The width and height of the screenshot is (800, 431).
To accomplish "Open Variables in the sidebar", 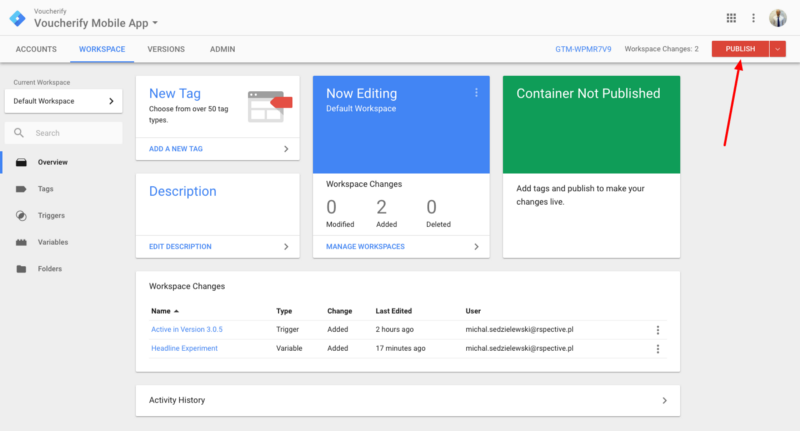I will (x=53, y=242).
